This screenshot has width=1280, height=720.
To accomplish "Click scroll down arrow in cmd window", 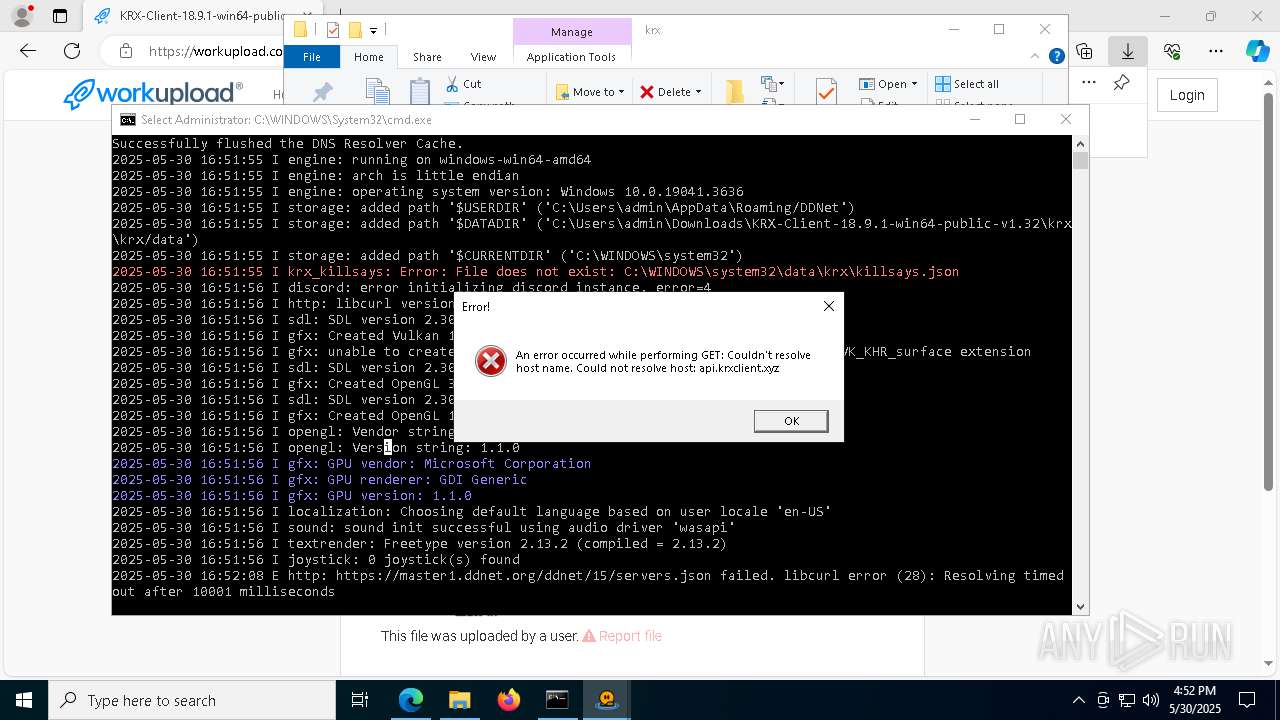I will tap(1080, 606).
